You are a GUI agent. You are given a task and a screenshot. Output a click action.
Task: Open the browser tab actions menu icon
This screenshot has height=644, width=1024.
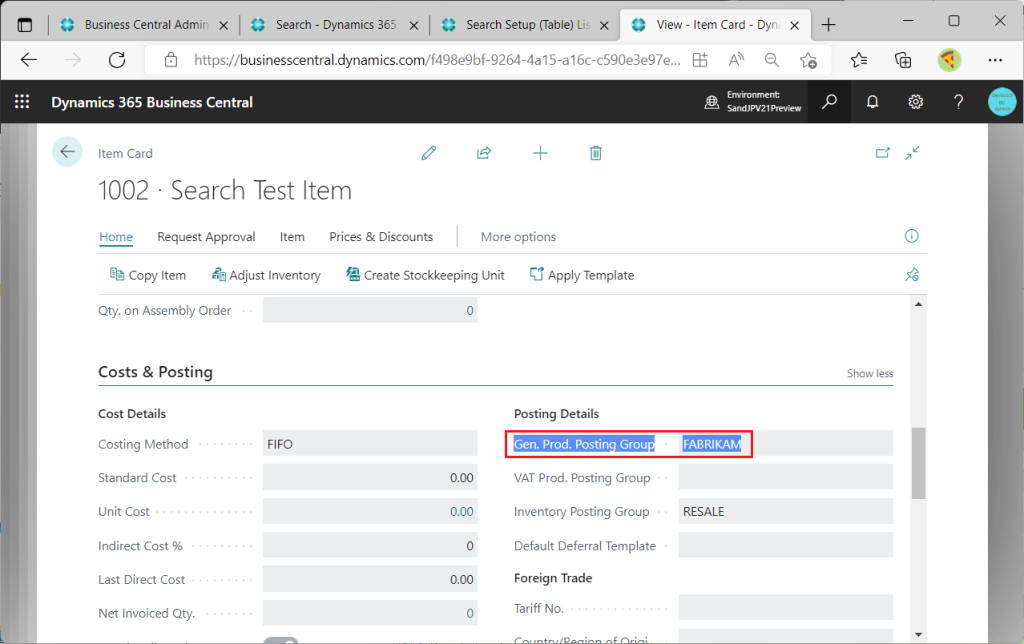(x=24, y=25)
